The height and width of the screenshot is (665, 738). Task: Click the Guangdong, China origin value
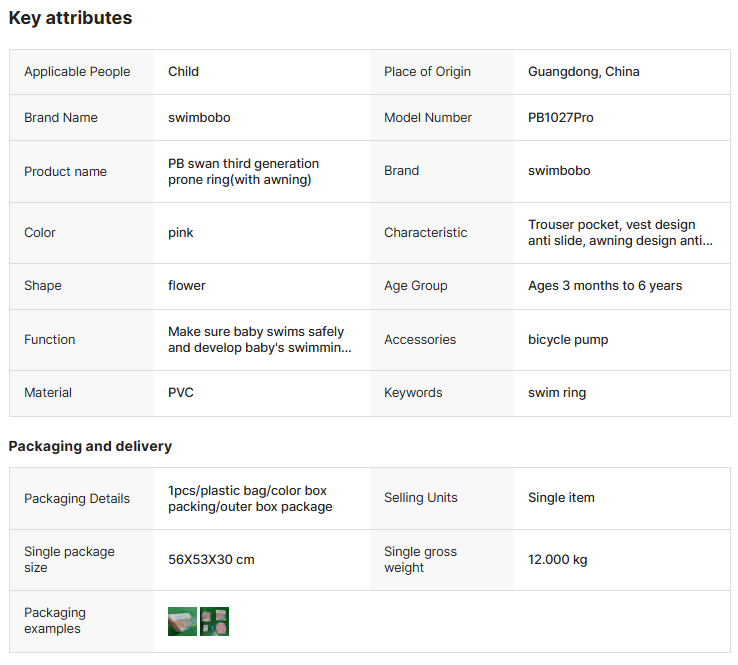pyautogui.click(x=583, y=72)
